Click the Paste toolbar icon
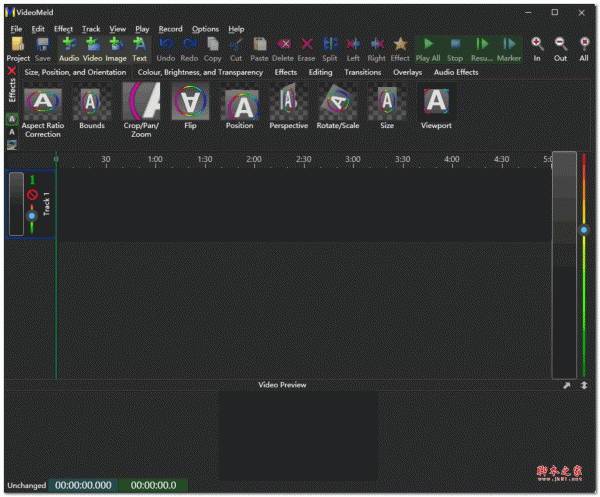Viewport: 600px width, 497px height. pyautogui.click(x=259, y=50)
